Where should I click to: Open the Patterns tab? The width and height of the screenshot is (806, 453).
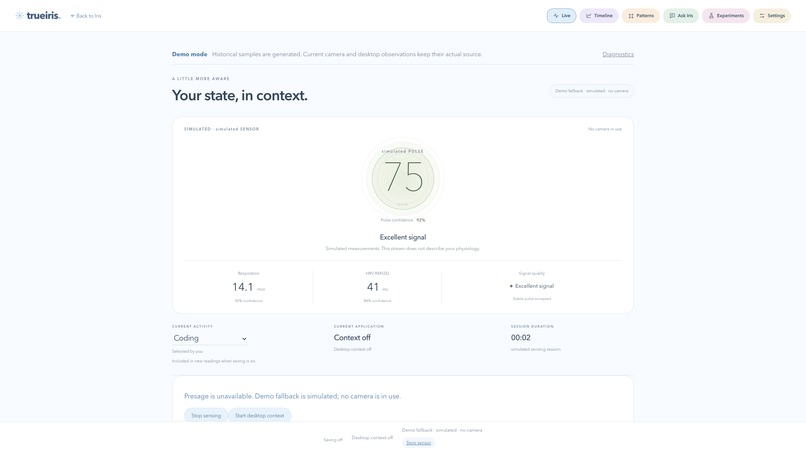[641, 16]
